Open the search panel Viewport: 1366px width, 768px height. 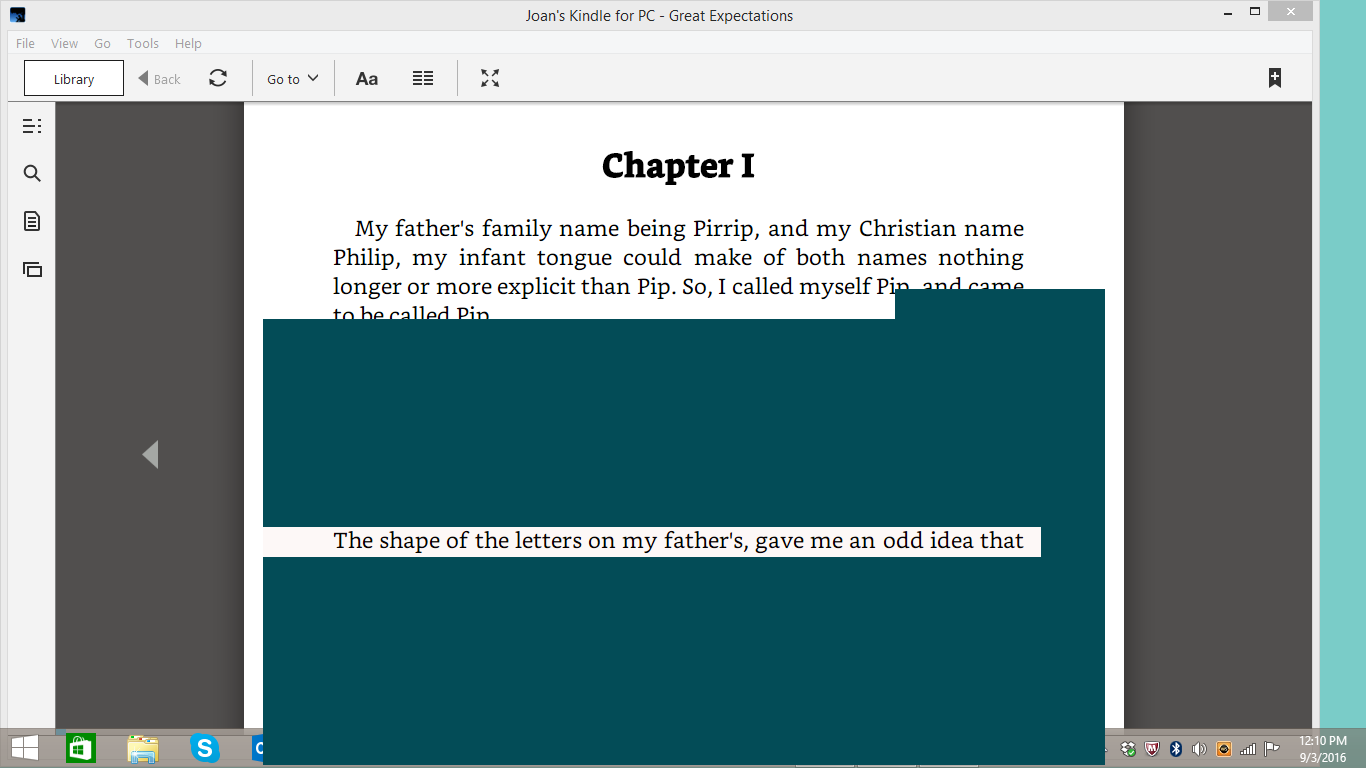pyautogui.click(x=31, y=172)
